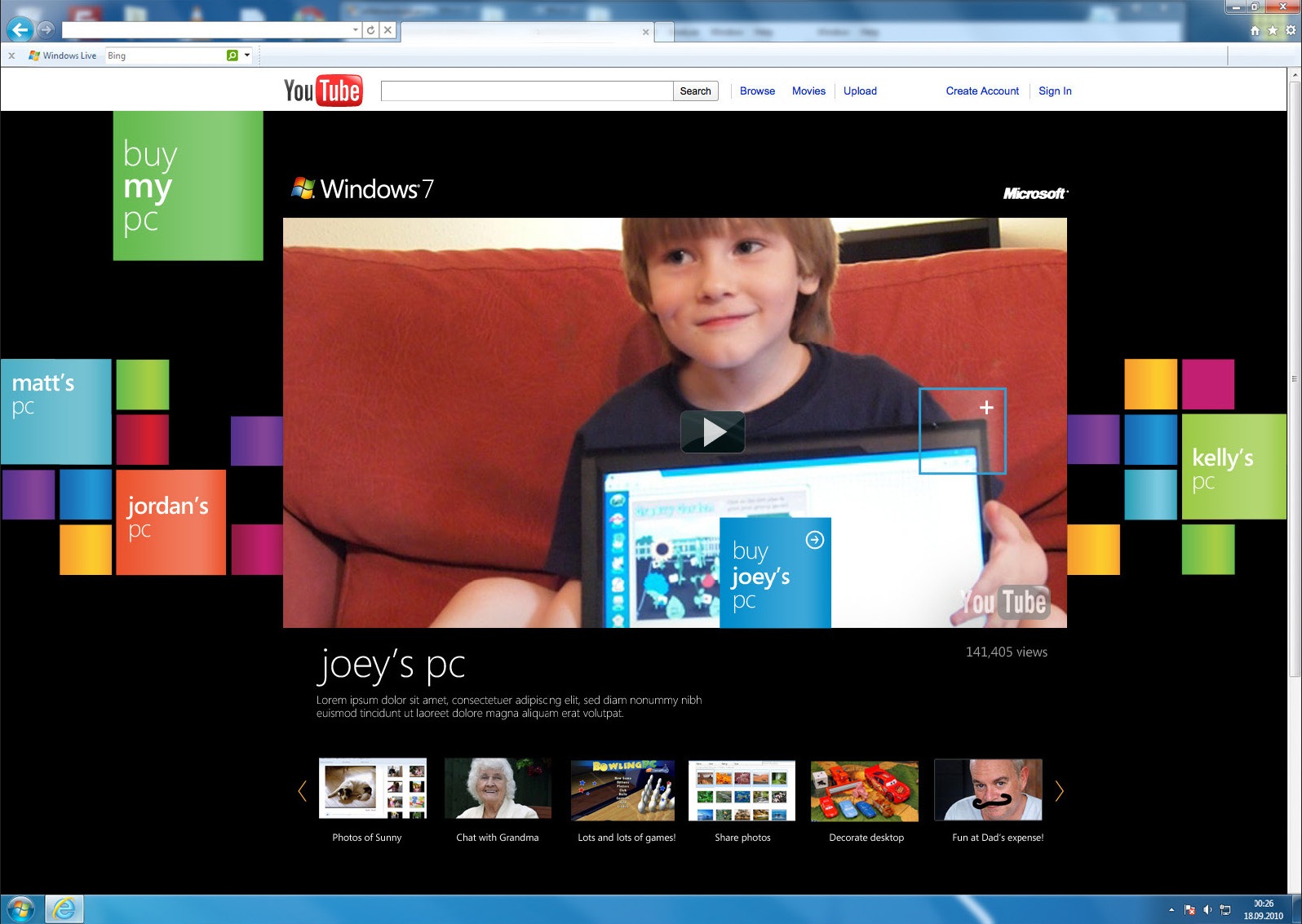Click the Stop loading X icon

point(387,30)
